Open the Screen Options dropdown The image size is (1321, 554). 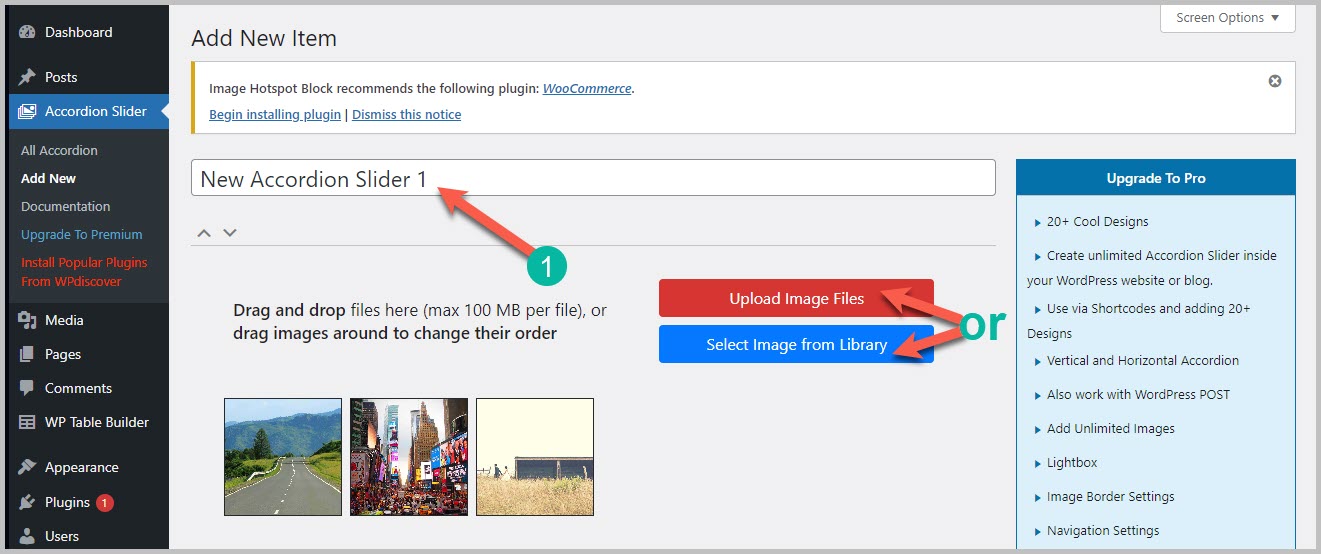click(x=1227, y=18)
